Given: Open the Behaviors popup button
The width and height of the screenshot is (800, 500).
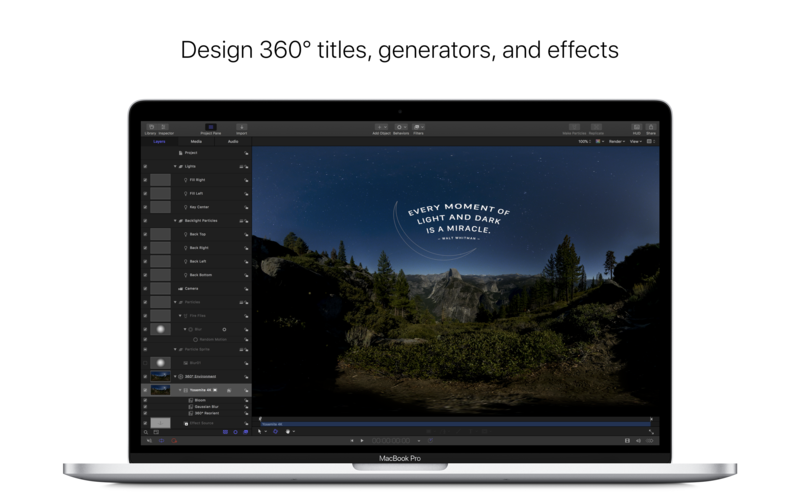Looking at the screenshot, I should [400, 128].
